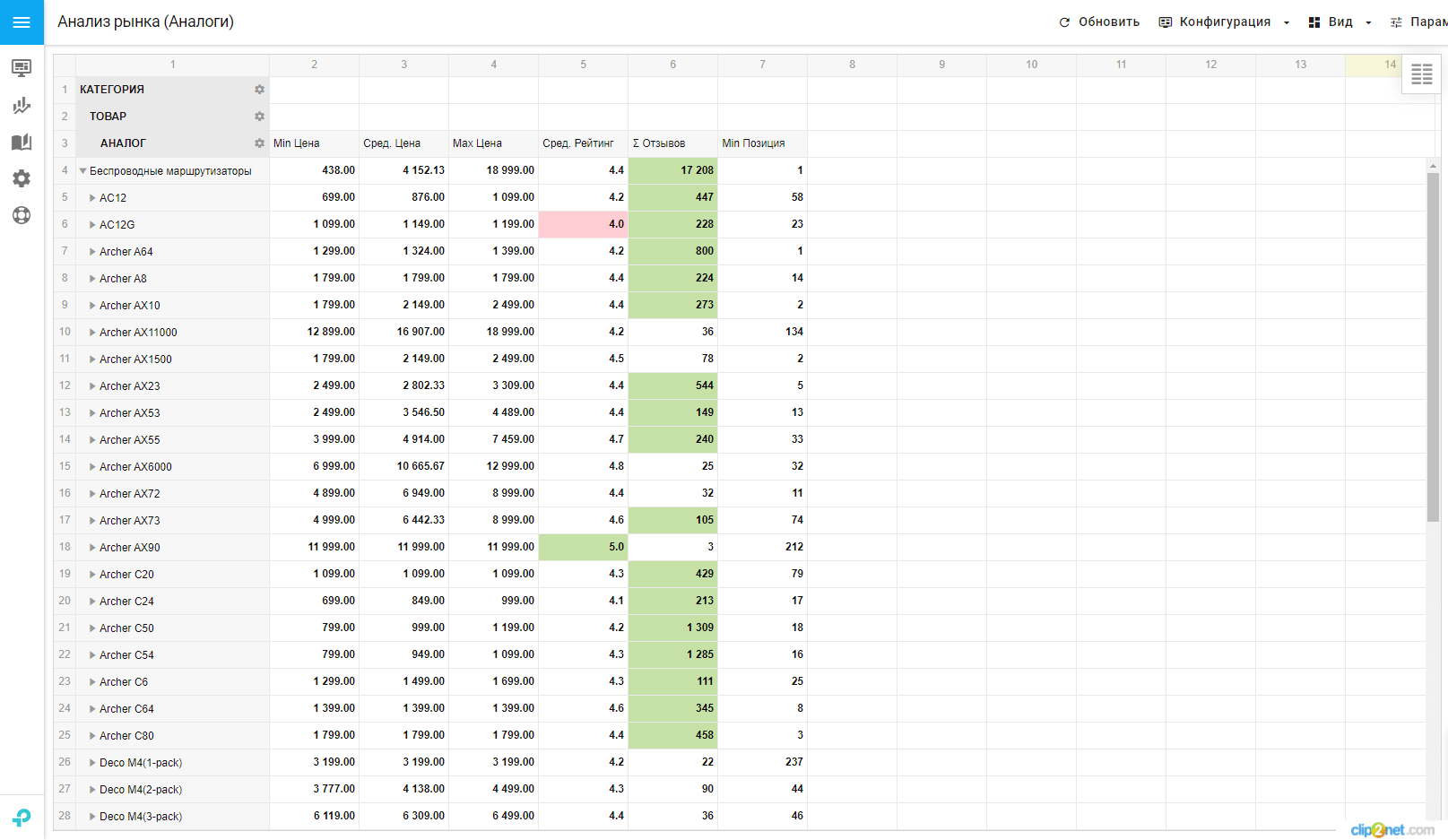This screenshot has width=1448, height=840.
Task: Click the vertical scrollbar of the table
Action: pos(1433,350)
